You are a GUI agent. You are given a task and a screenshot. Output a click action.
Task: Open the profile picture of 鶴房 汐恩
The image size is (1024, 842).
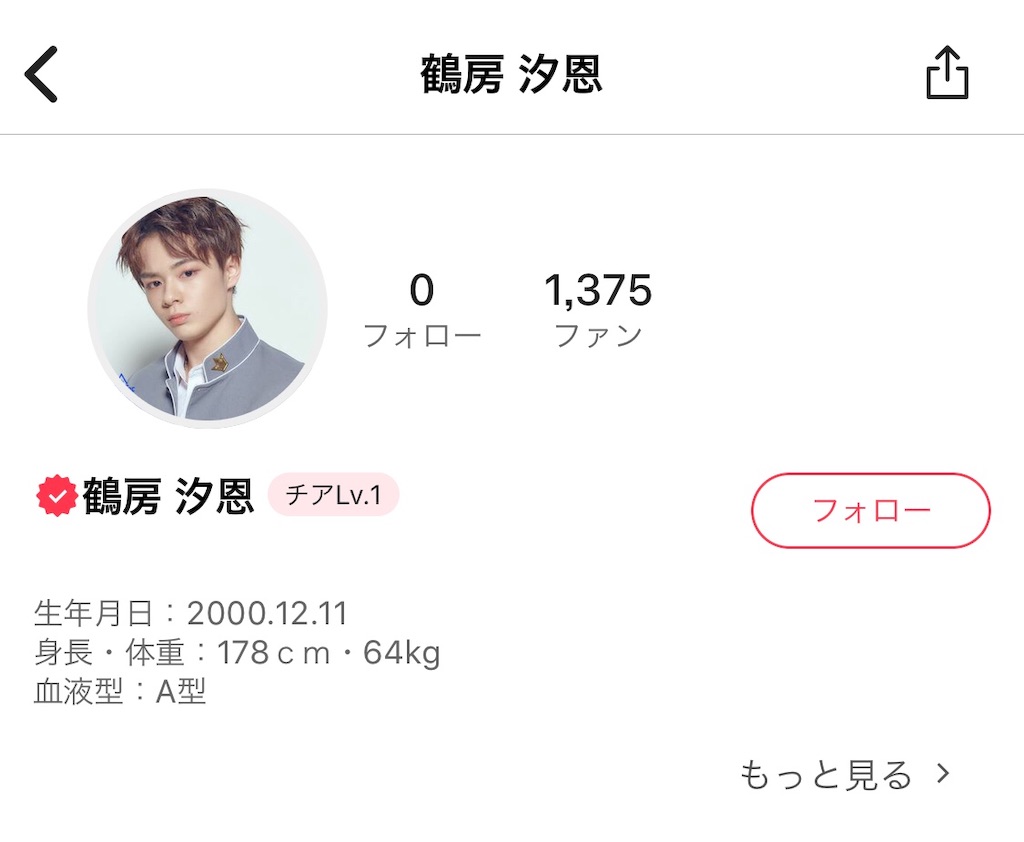coord(205,306)
